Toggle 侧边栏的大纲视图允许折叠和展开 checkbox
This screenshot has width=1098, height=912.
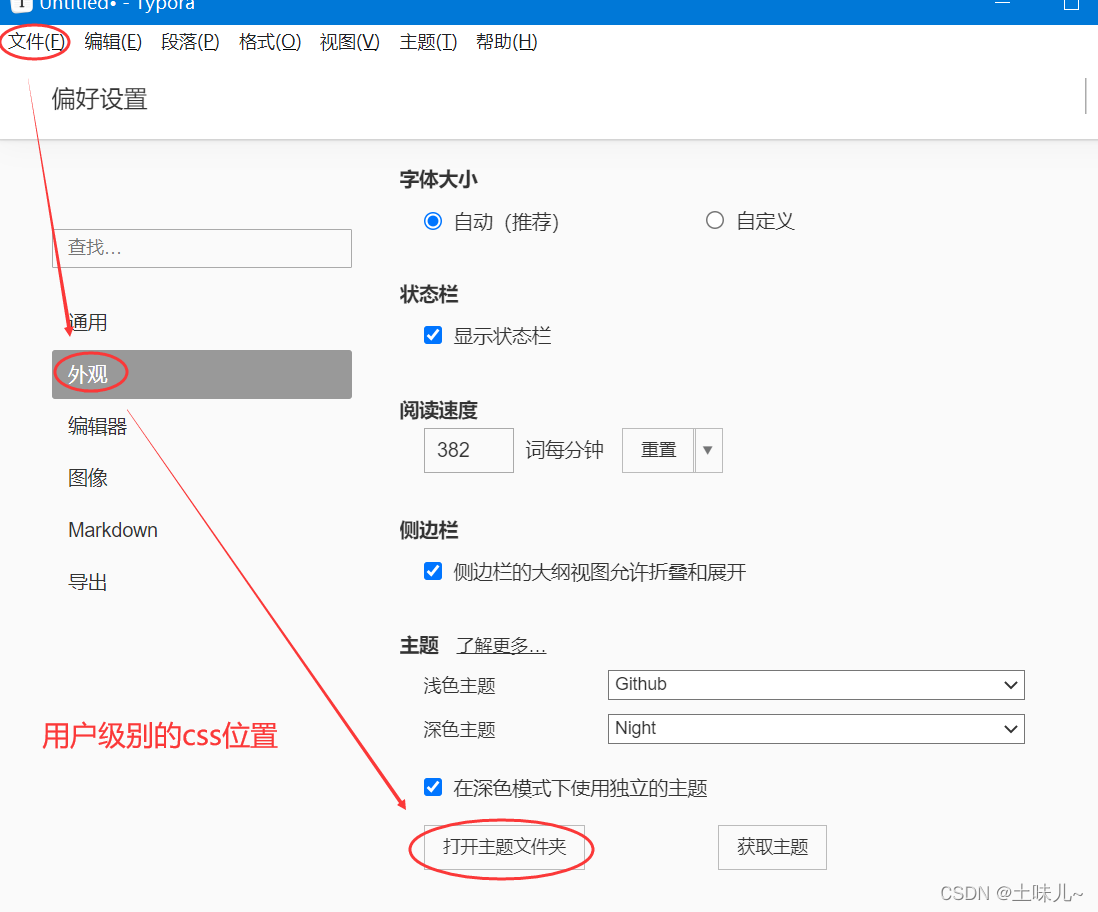click(x=433, y=571)
